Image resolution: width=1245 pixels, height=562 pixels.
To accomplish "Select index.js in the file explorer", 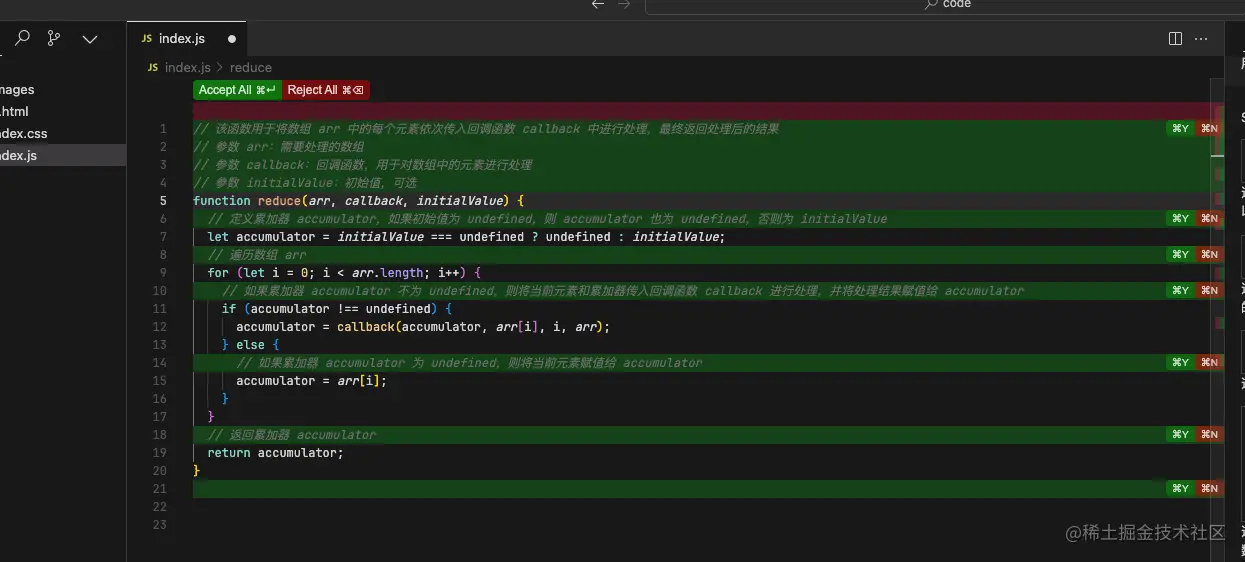I will pyautogui.click(x=63, y=155).
